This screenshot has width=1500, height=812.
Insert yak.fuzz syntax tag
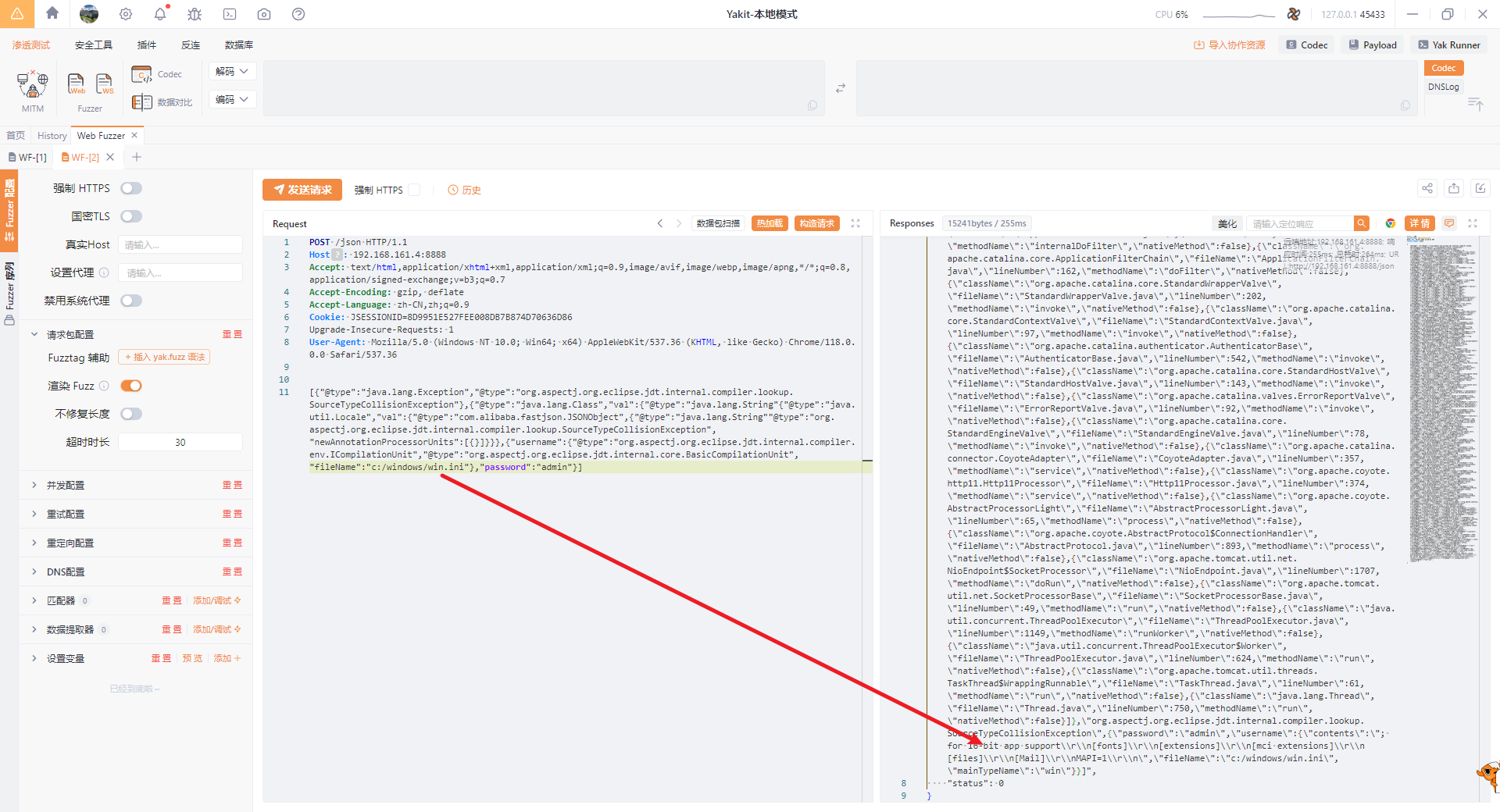(x=165, y=357)
